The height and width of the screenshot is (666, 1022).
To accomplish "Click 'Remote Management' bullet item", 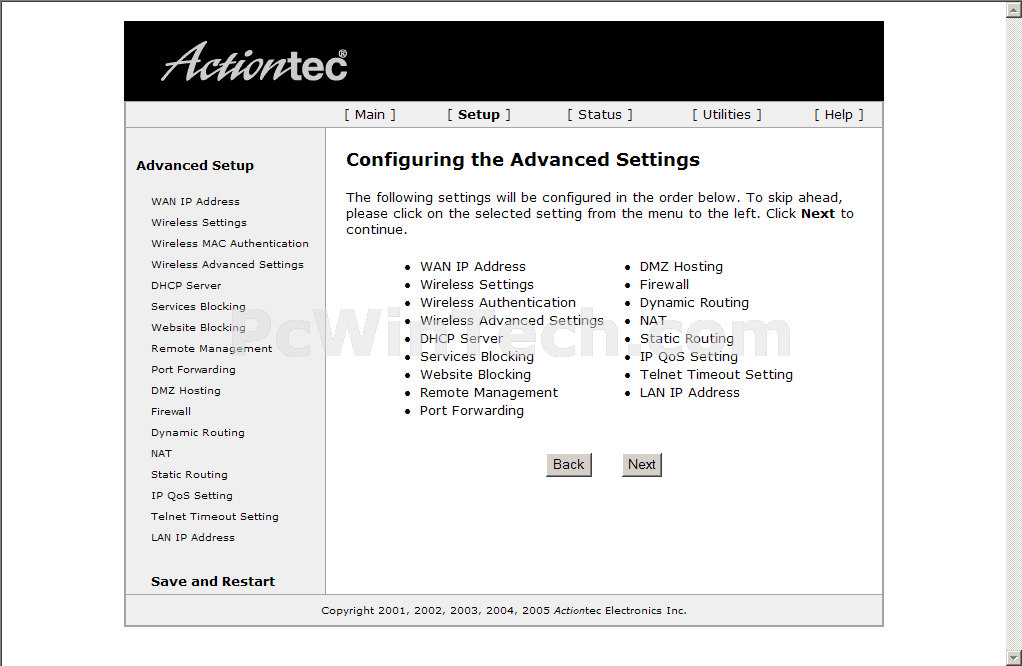I will coord(489,392).
